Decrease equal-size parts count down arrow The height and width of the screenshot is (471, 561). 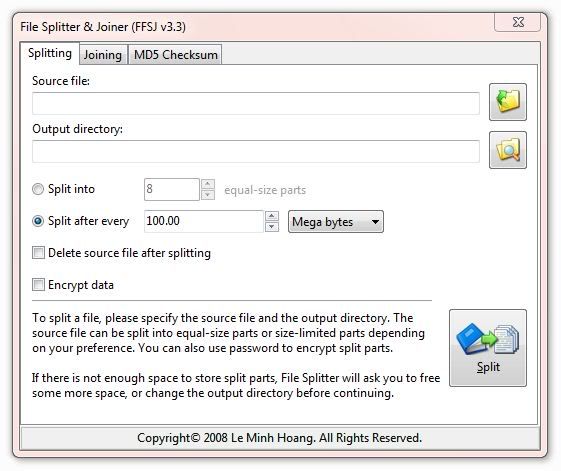click(x=208, y=195)
